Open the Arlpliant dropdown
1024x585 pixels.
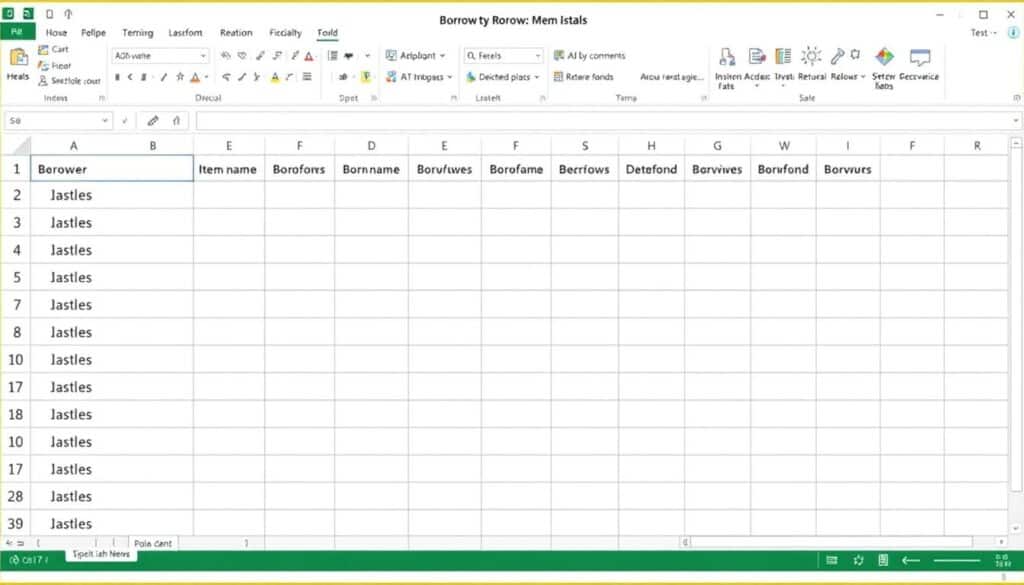click(x=442, y=56)
